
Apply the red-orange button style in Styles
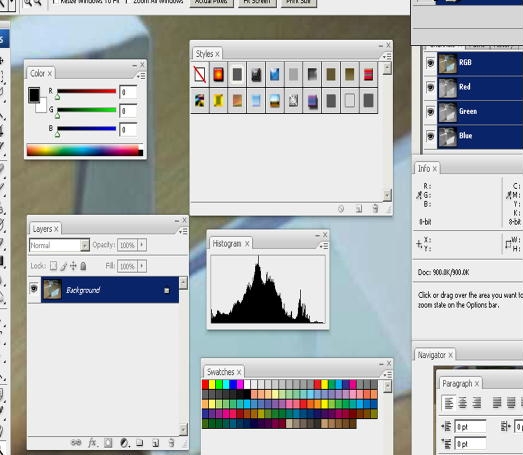218,74
